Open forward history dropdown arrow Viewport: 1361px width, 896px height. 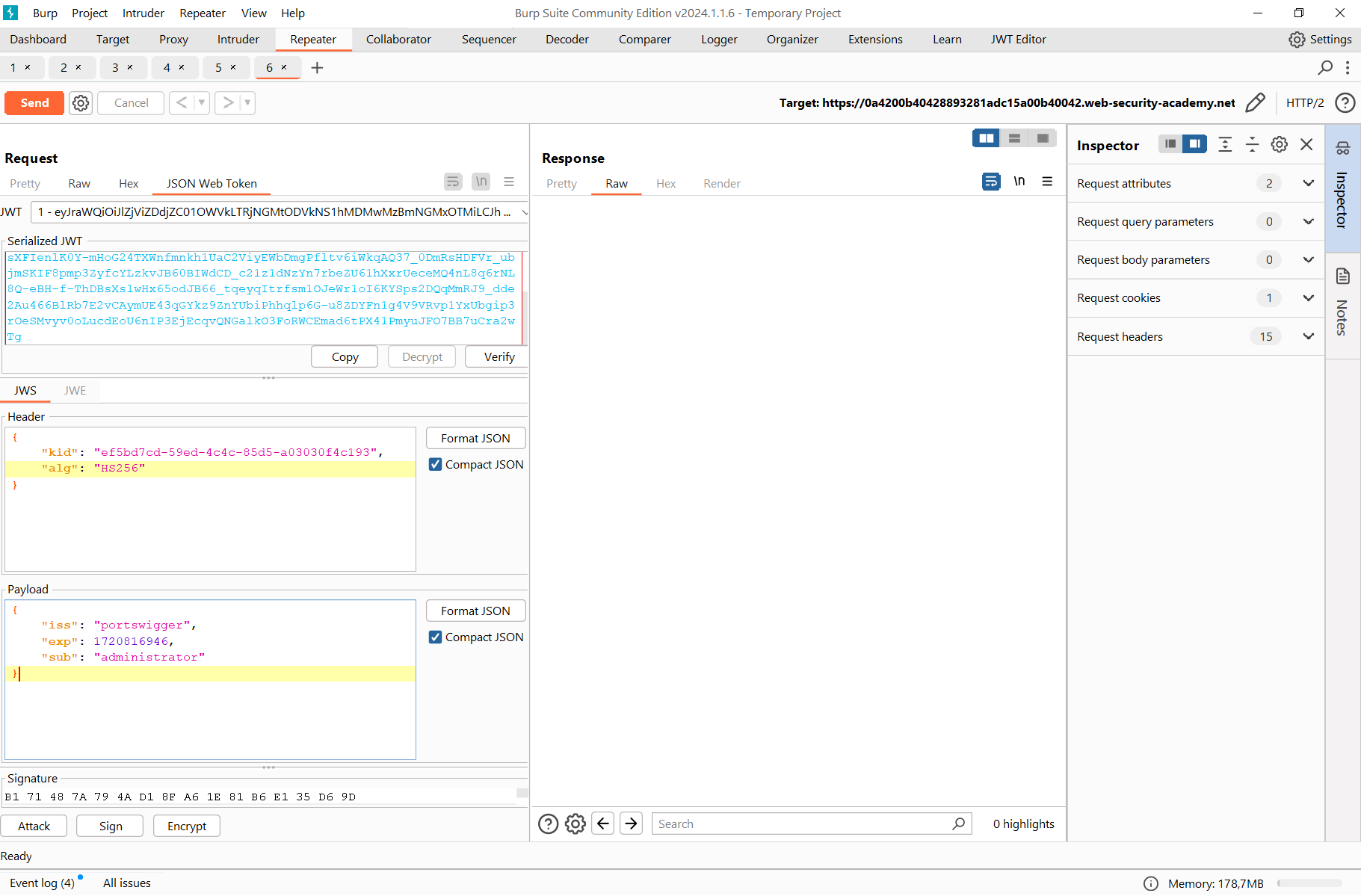click(247, 103)
